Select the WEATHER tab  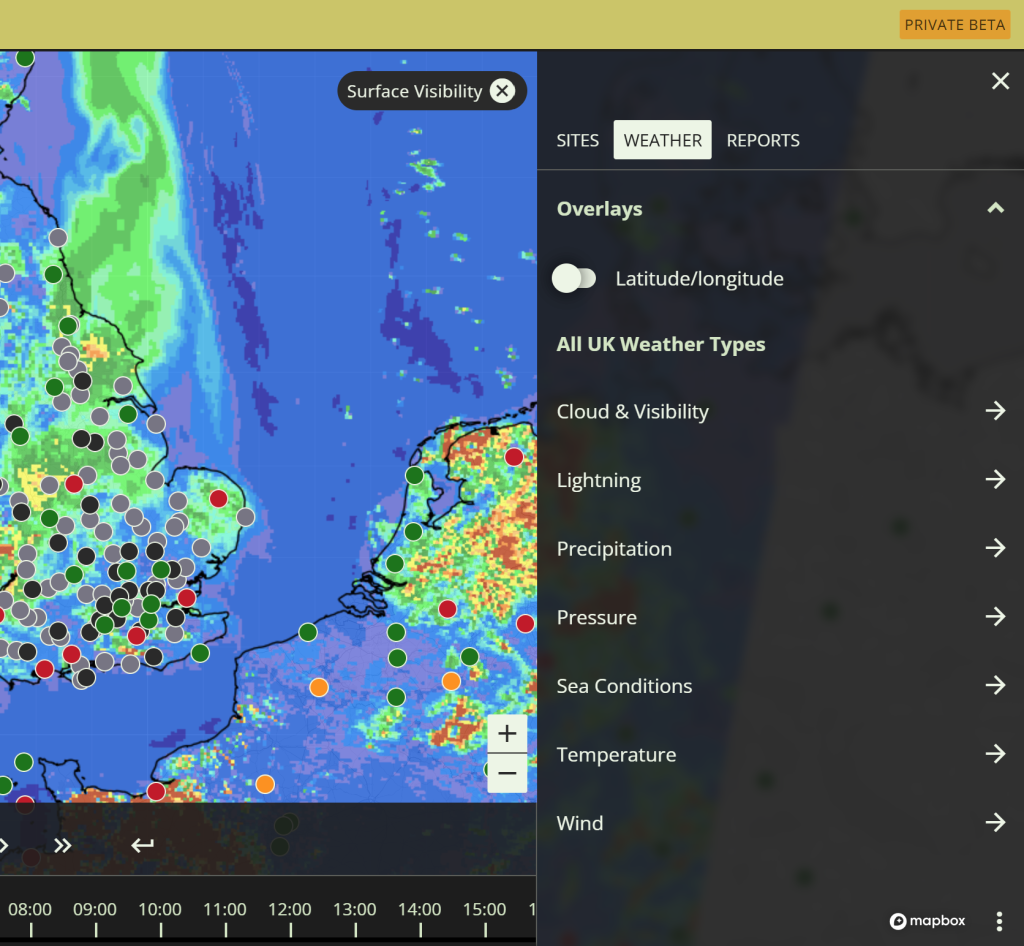[662, 140]
